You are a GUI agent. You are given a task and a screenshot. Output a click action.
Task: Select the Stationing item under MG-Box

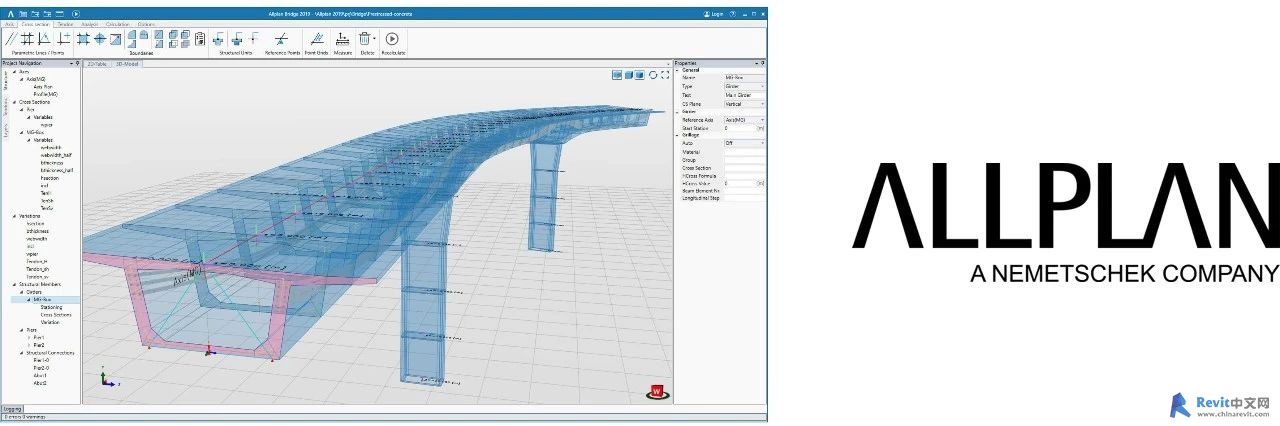pos(52,307)
